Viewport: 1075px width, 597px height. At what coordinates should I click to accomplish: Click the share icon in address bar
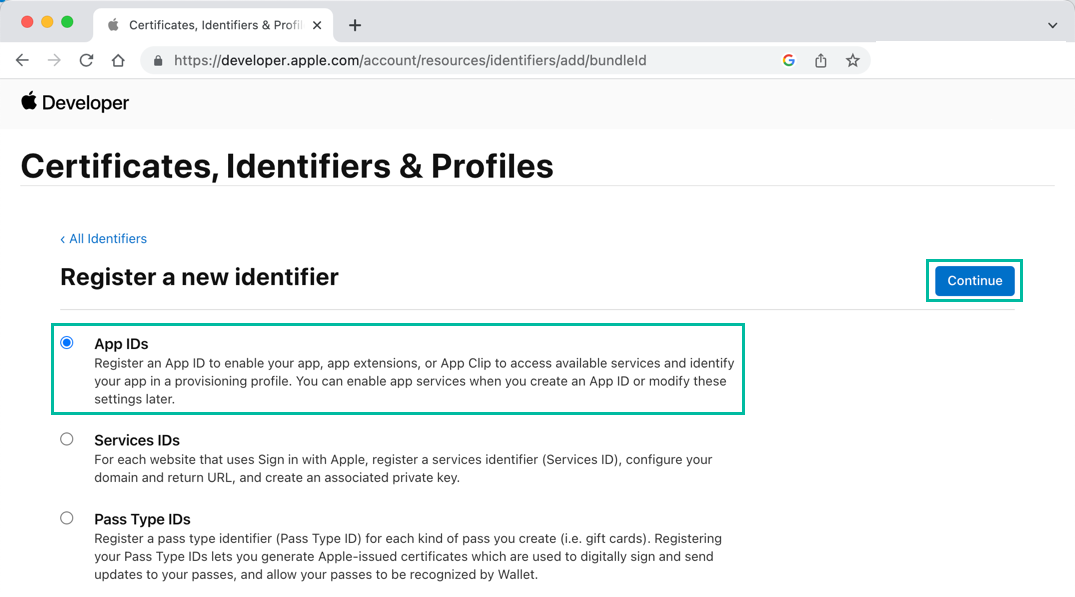820,60
